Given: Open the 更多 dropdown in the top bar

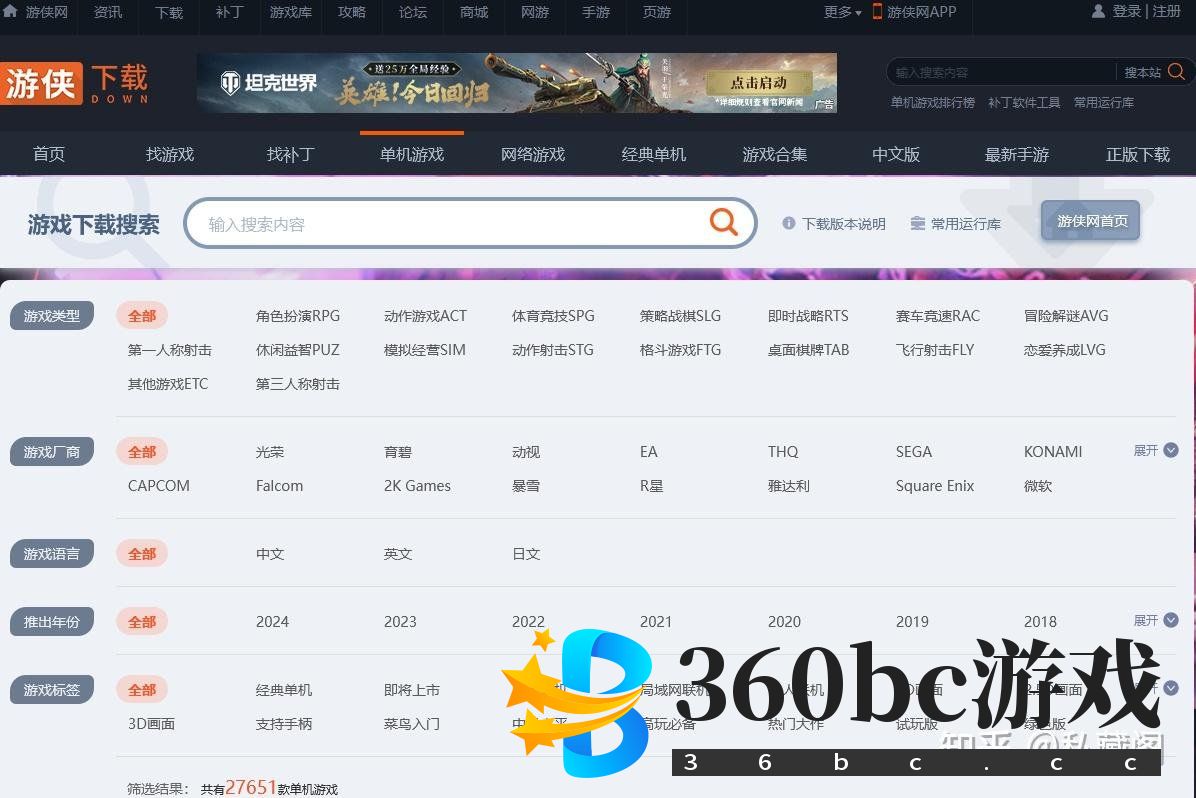Looking at the screenshot, I should click(x=842, y=12).
